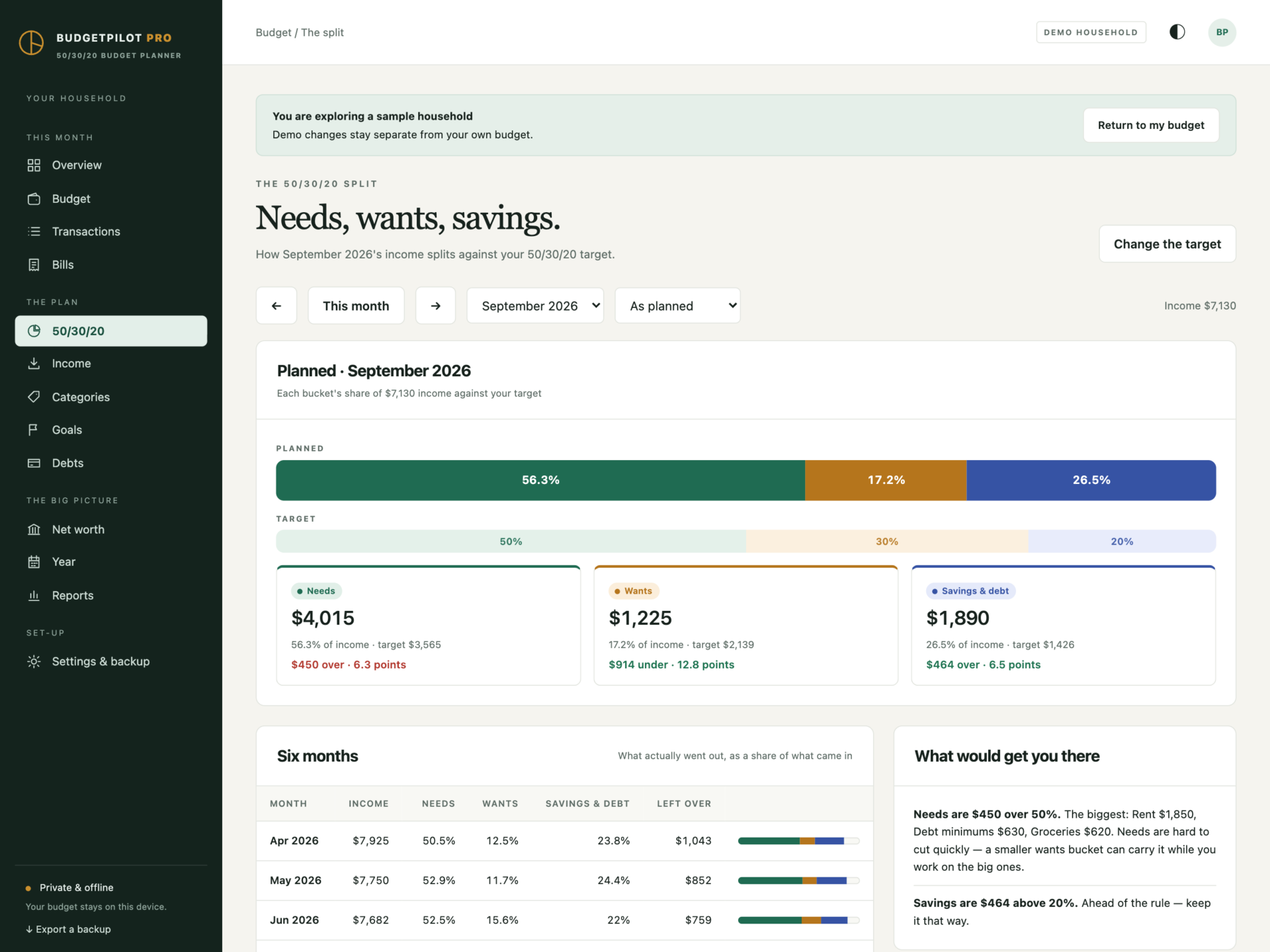Click the Transactions list icon
Image resolution: width=1270 pixels, height=952 pixels.
point(34,231)
